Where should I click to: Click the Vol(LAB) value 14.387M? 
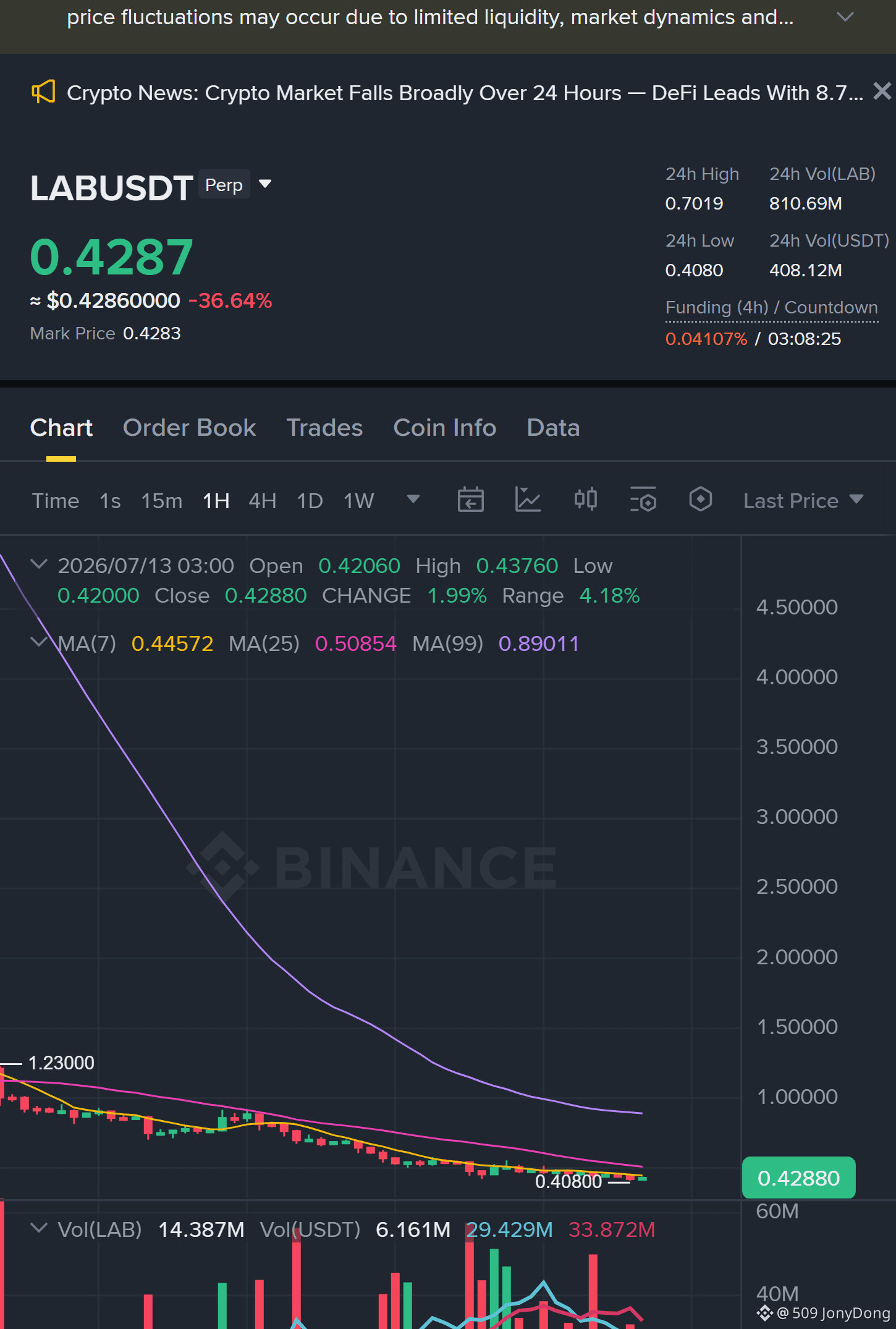pos(201,1230)
